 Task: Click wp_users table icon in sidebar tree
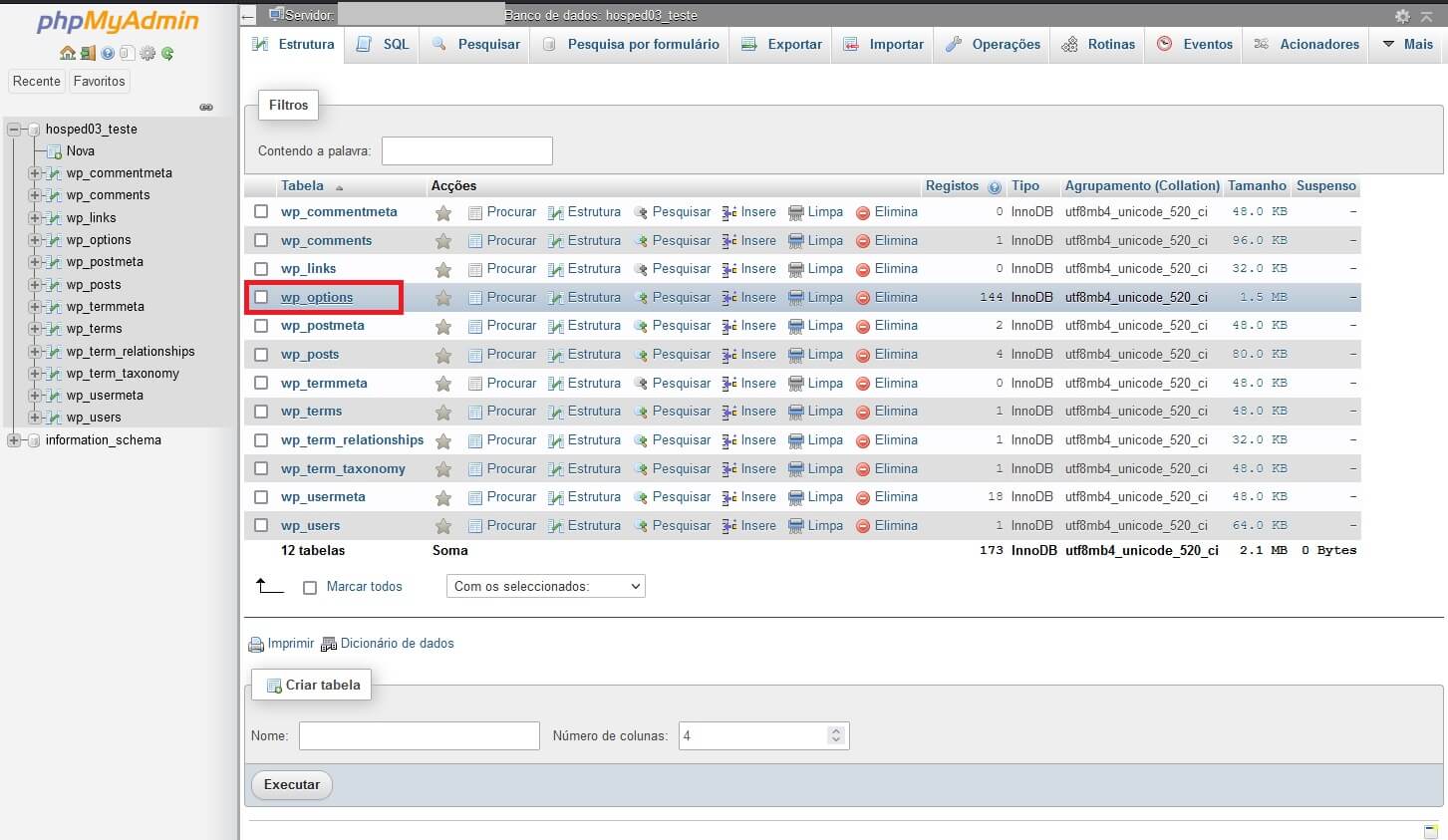[54, 418]
